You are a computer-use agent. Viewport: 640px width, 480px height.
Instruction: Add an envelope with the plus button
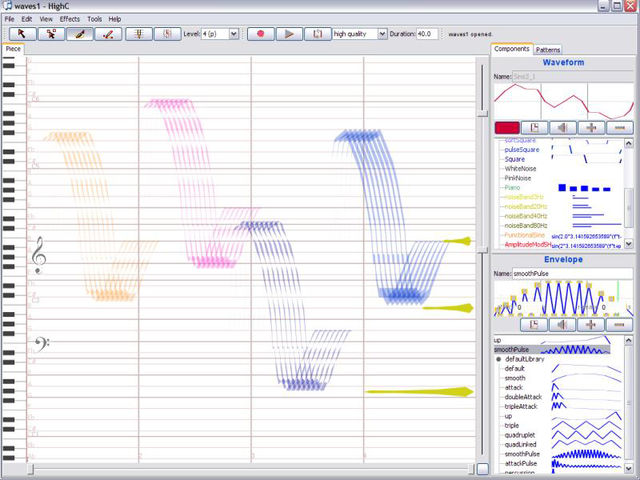[591, 325]
